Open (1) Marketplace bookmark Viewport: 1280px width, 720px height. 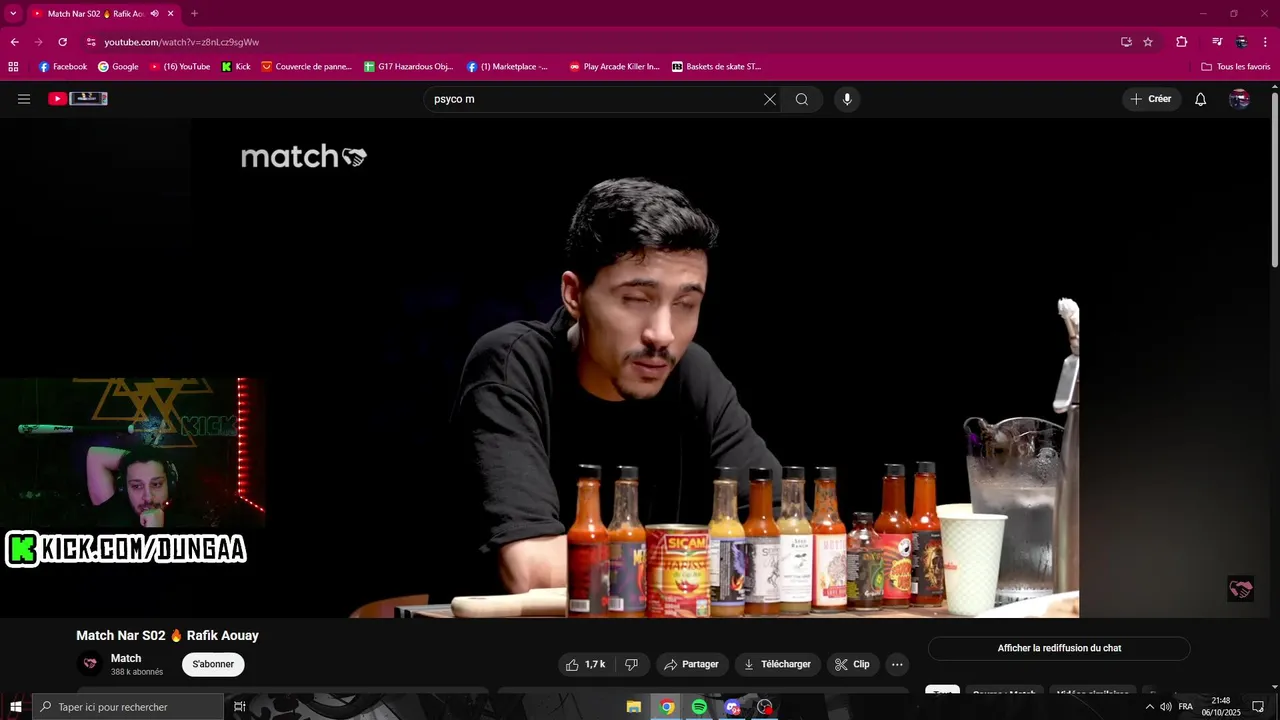coord(508,67)
